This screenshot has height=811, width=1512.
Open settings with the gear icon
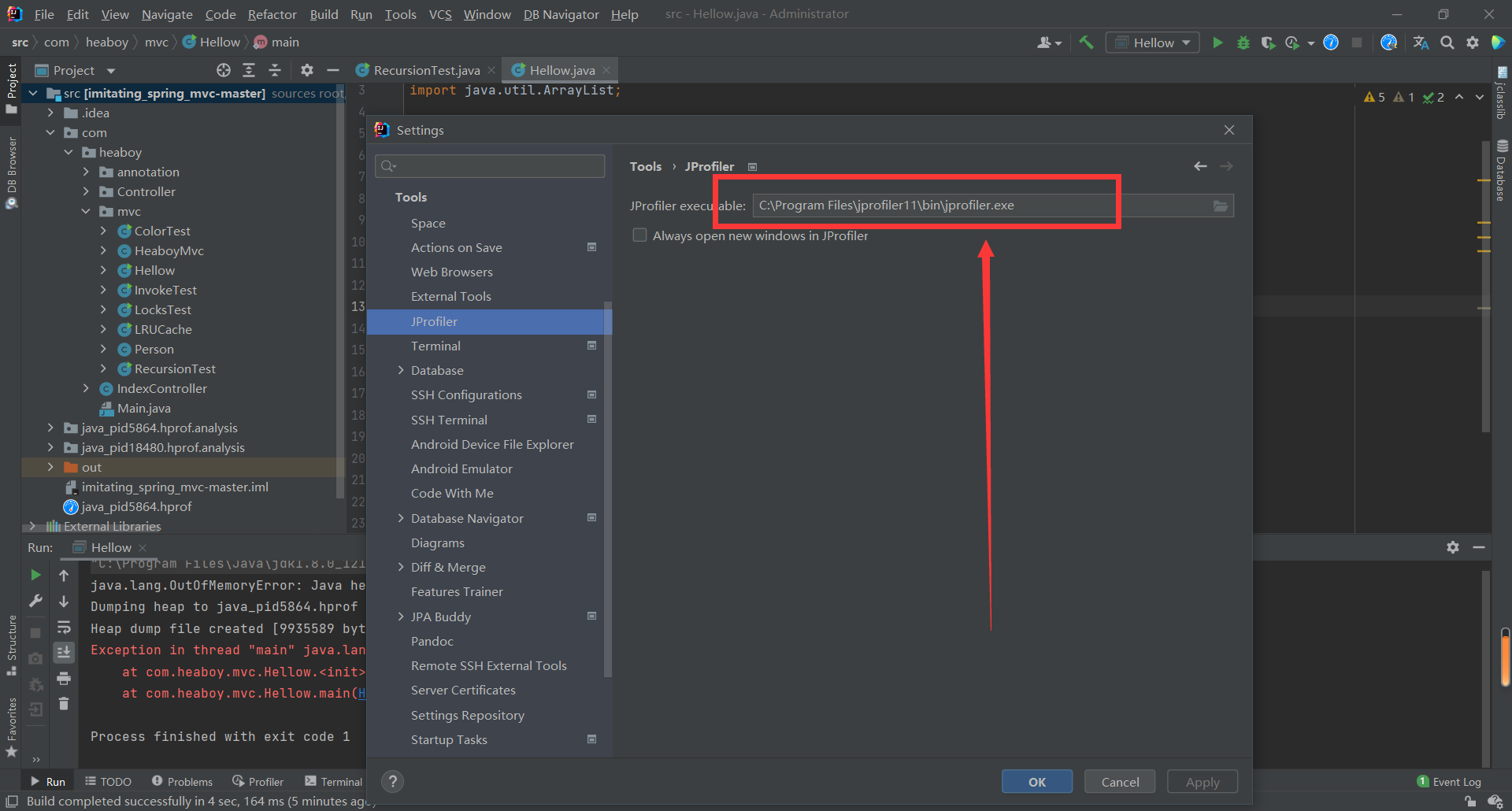tap(1472, 43)
